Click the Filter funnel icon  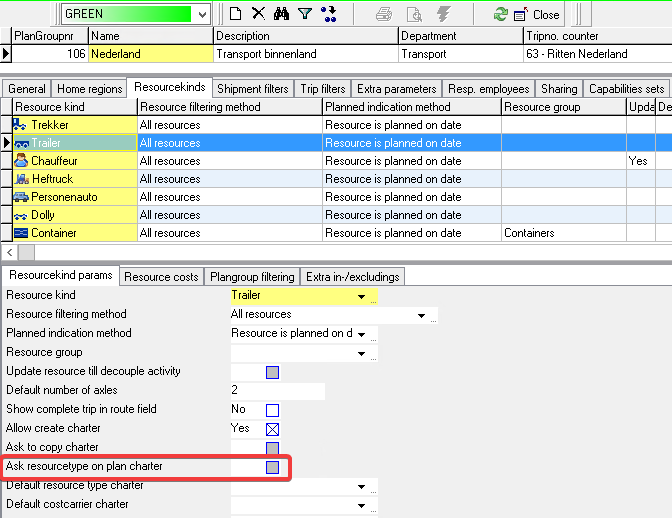304,14
